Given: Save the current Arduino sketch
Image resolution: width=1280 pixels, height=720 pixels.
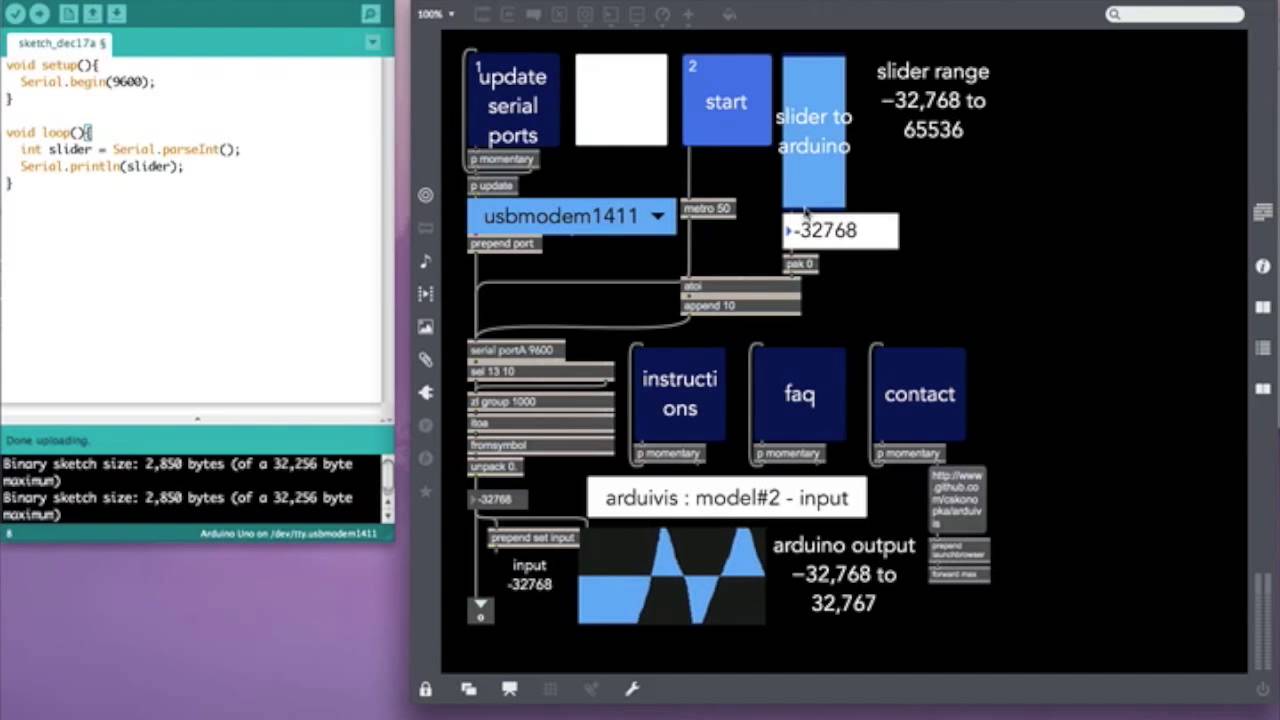Looking at the screenshot, I should coord(116,13).
